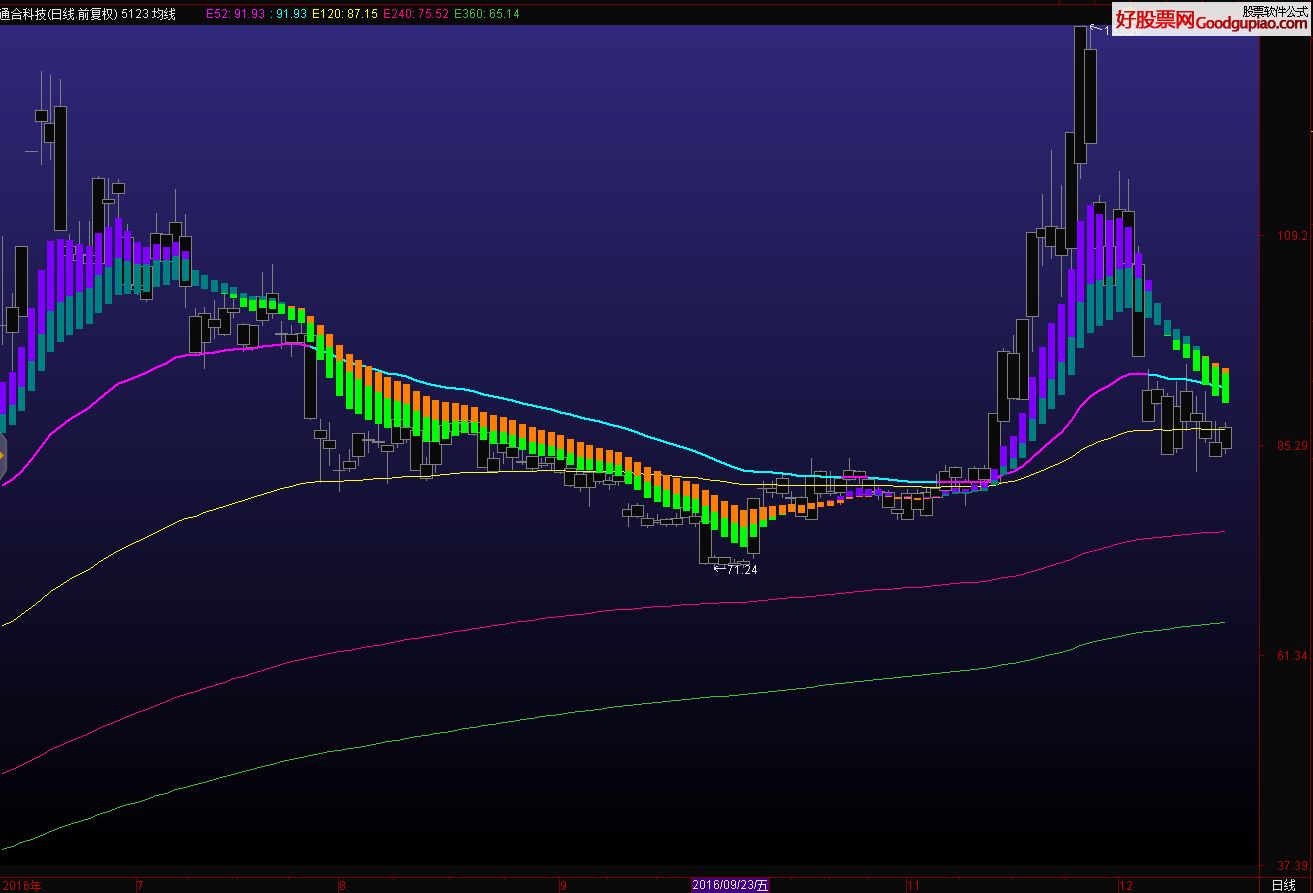Click month 7 on the date axis
Viewport: 1313px width, 893px height.
pos(140,885)
